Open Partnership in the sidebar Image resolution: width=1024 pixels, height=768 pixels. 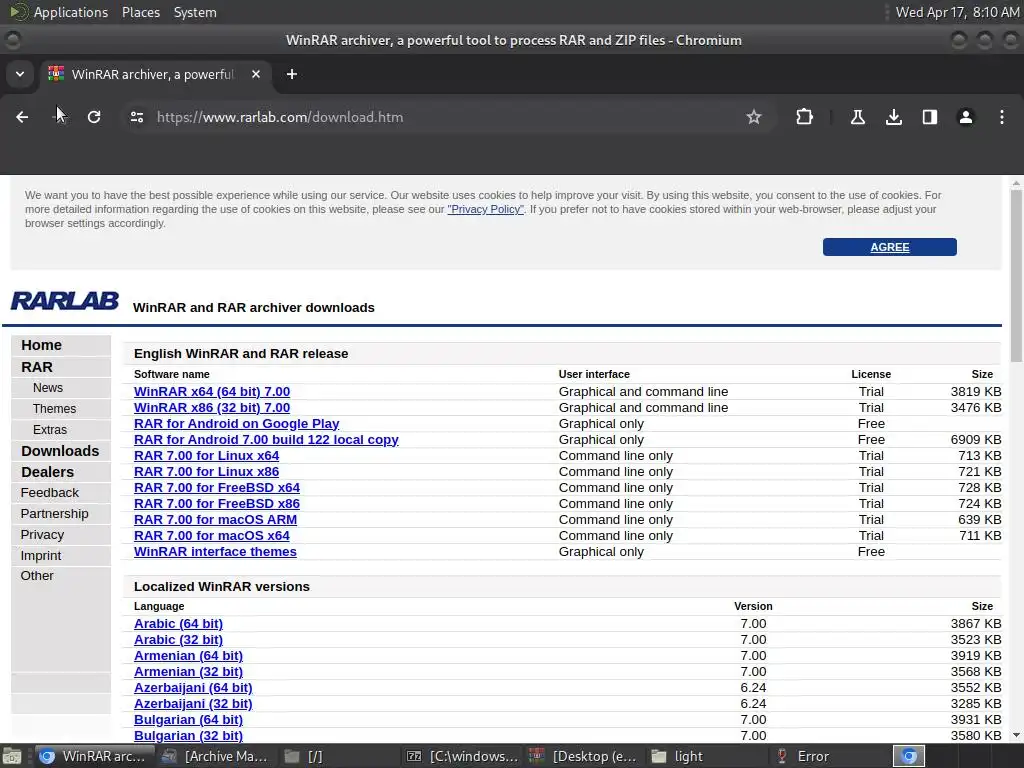point(54,513)
